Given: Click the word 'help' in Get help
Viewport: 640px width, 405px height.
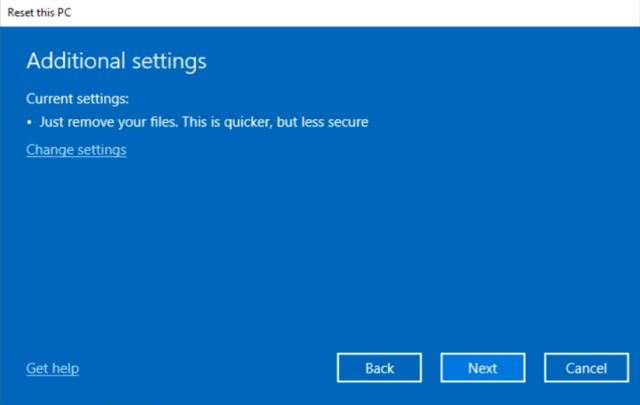Looking at the screenshot, I should pos(65,368).
